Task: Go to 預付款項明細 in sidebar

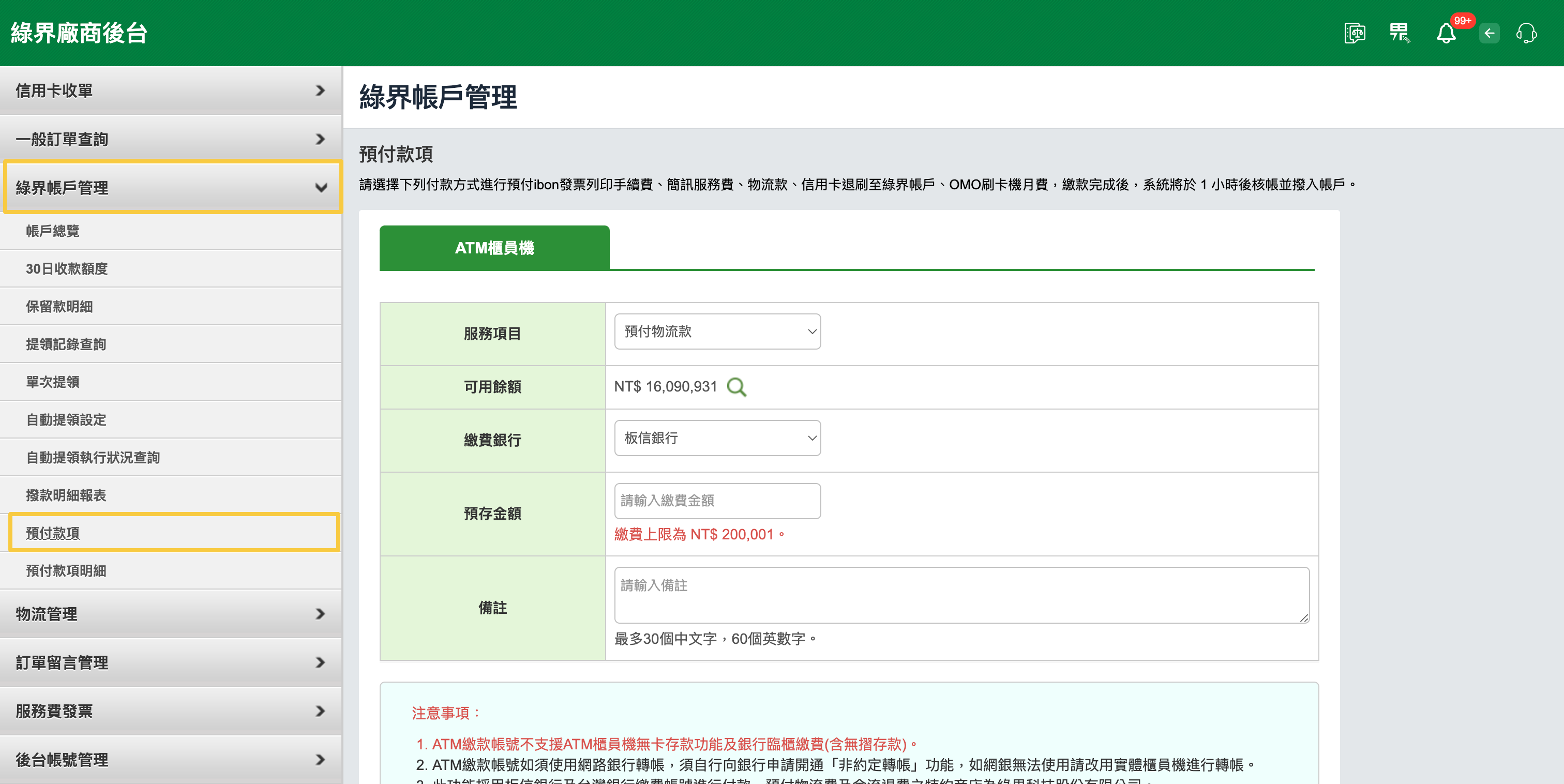Action: (x=66, y=571)
